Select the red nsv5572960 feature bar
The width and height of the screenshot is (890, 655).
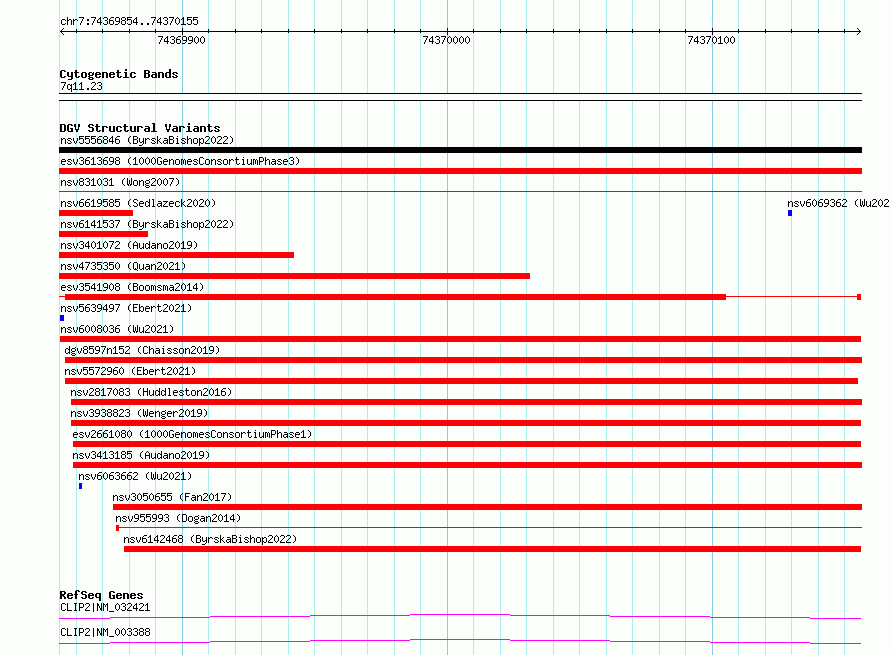tap(461, 381)
